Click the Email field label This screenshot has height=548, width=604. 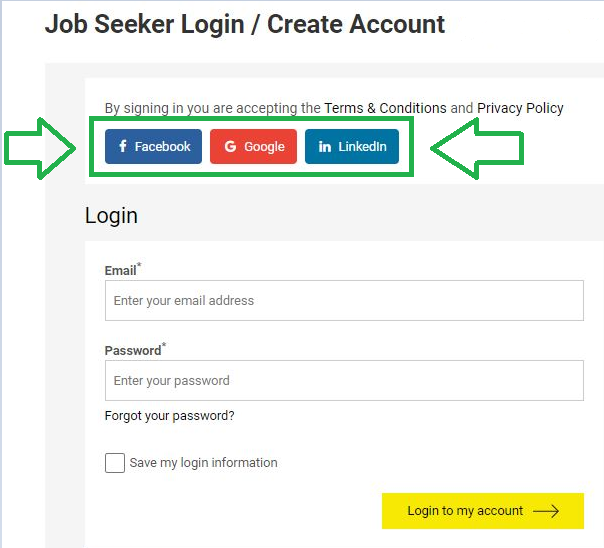click(x=120, y=270)
